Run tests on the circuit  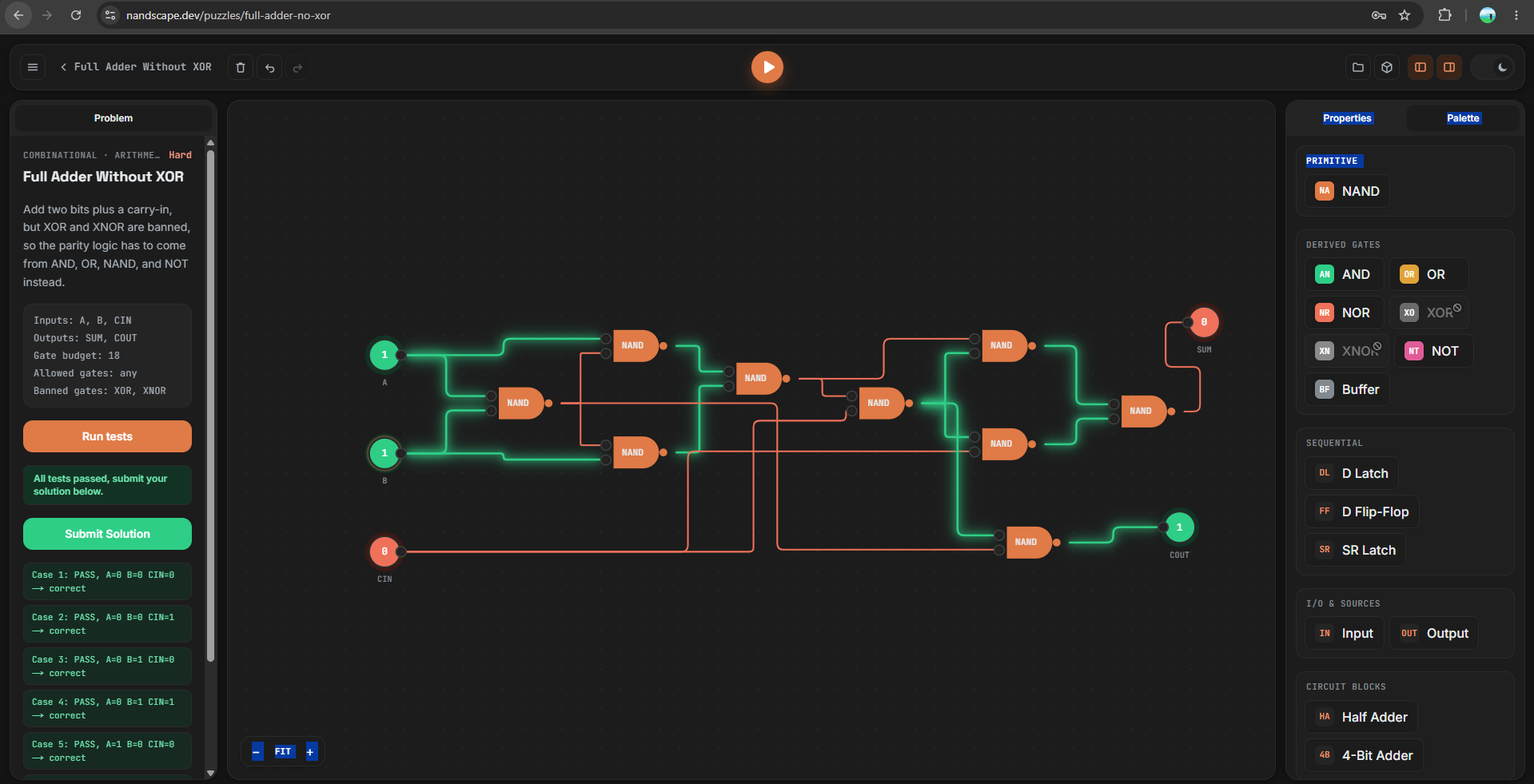[x=107, y=436]
